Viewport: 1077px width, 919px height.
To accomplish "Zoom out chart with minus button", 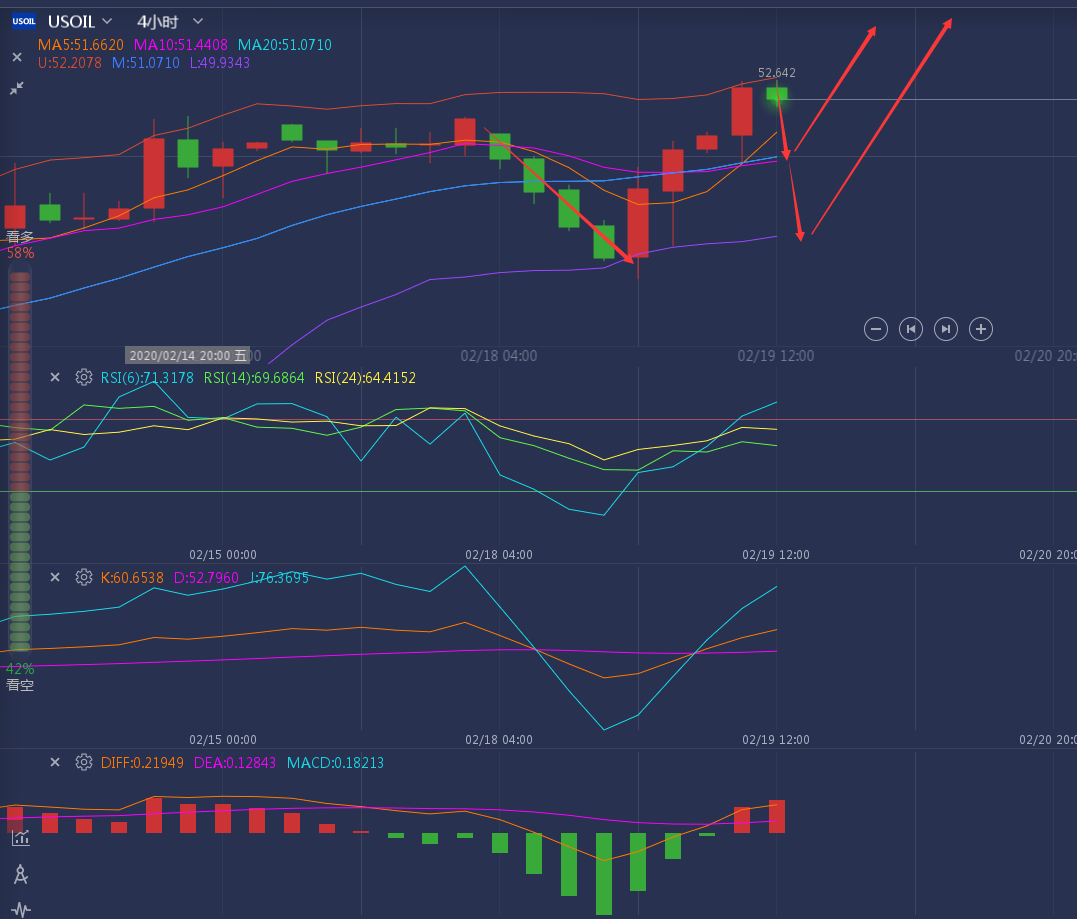I will coord(876,329).
